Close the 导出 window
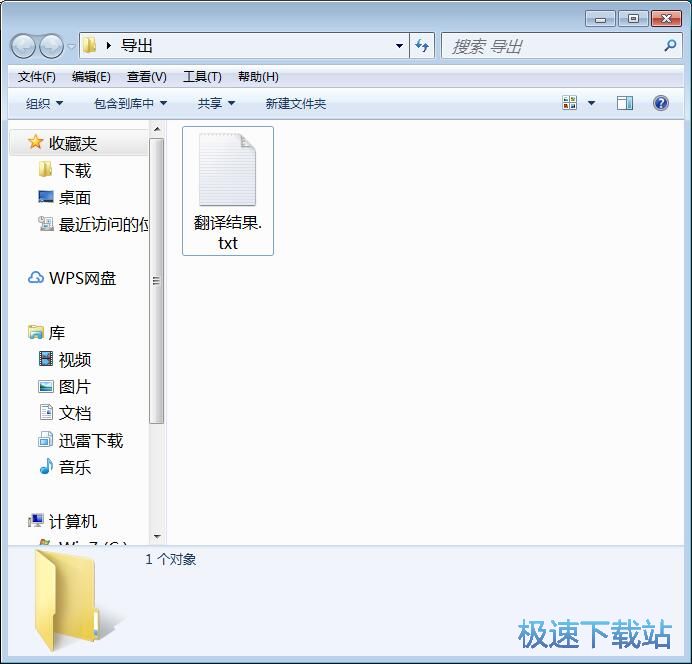692x664 pixels. point(666,19)
